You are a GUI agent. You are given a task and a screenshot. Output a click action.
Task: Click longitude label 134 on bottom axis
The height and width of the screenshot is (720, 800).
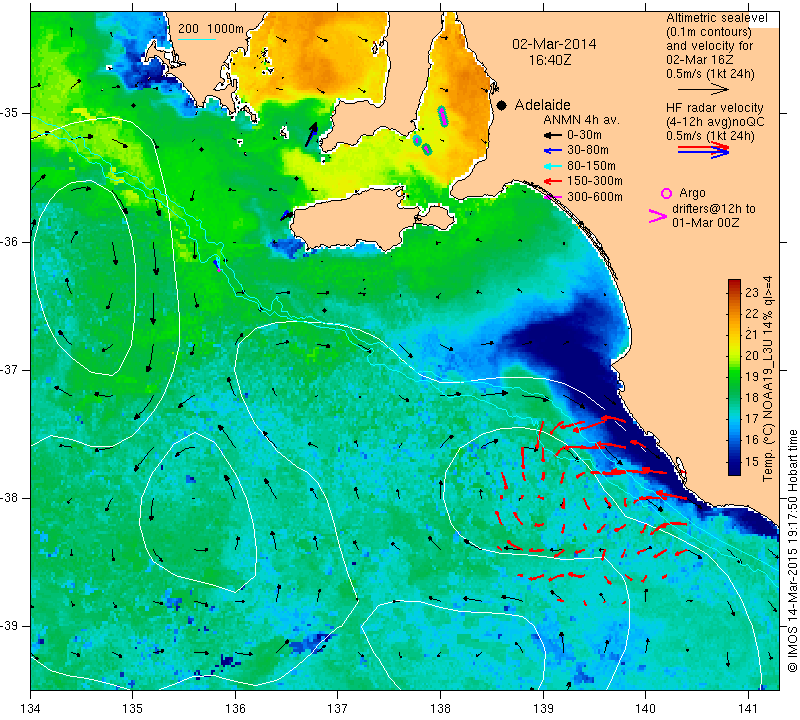(x=31, y=709)
